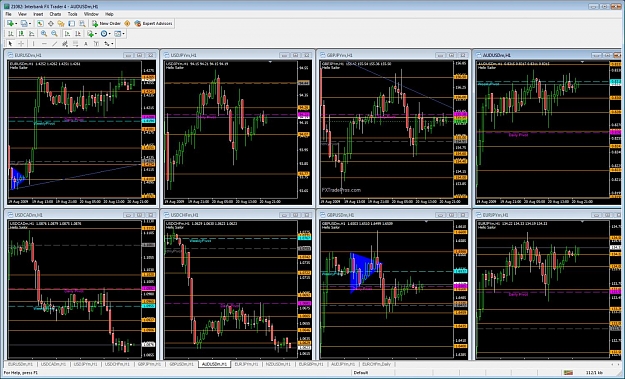625x379 pixels.
Task: Switch to the NZDUSDm,H1 bottom tab
Action: (278, 364)
